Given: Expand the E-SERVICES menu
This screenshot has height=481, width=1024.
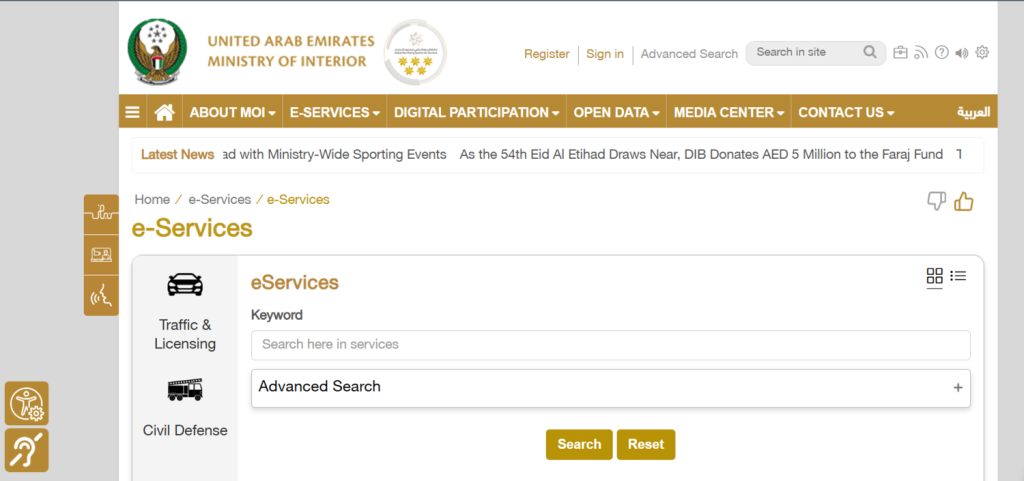Looking at the screenshot, I should 335,112.
